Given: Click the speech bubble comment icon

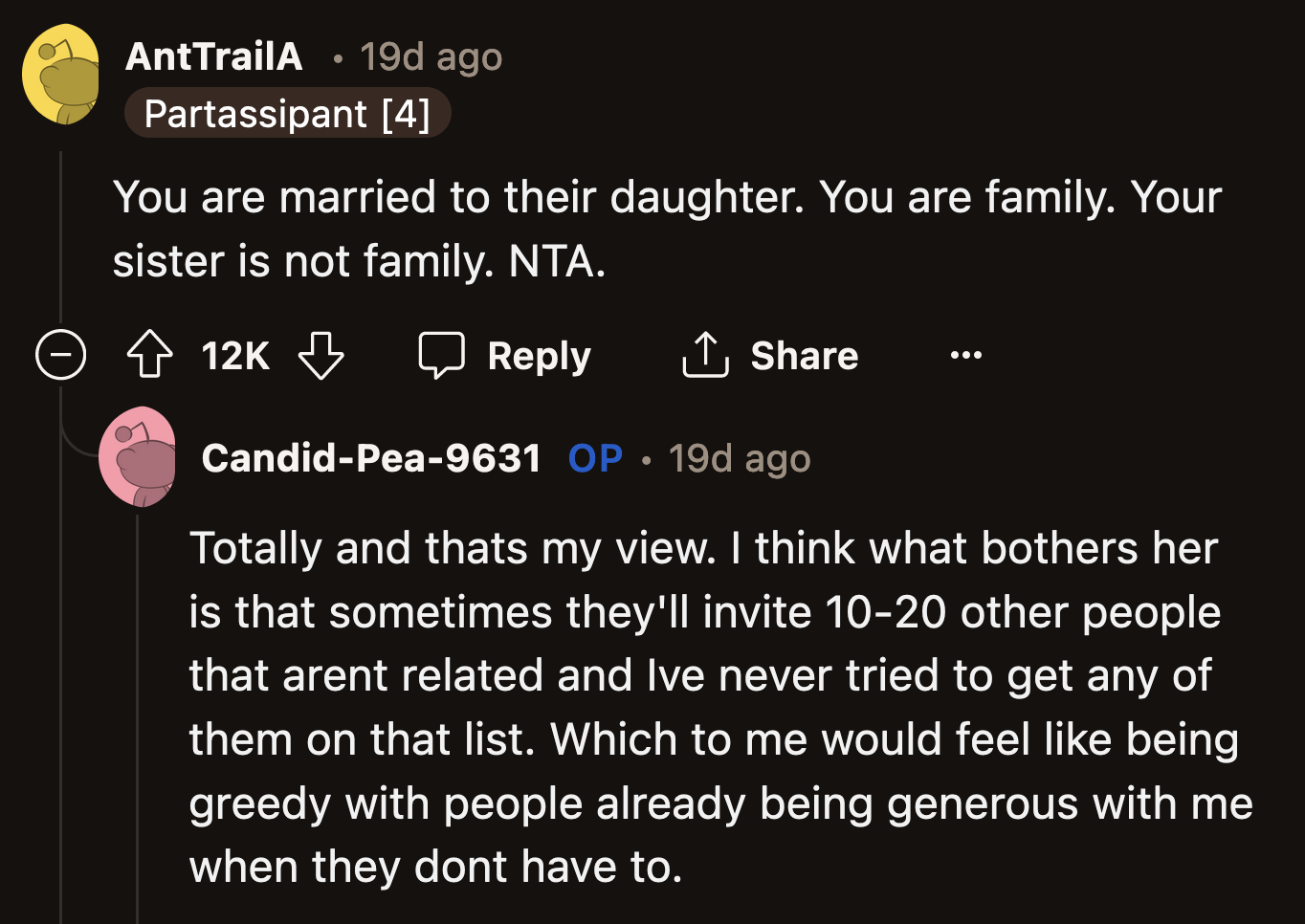Looking at the screenshot, I should 443,354.
